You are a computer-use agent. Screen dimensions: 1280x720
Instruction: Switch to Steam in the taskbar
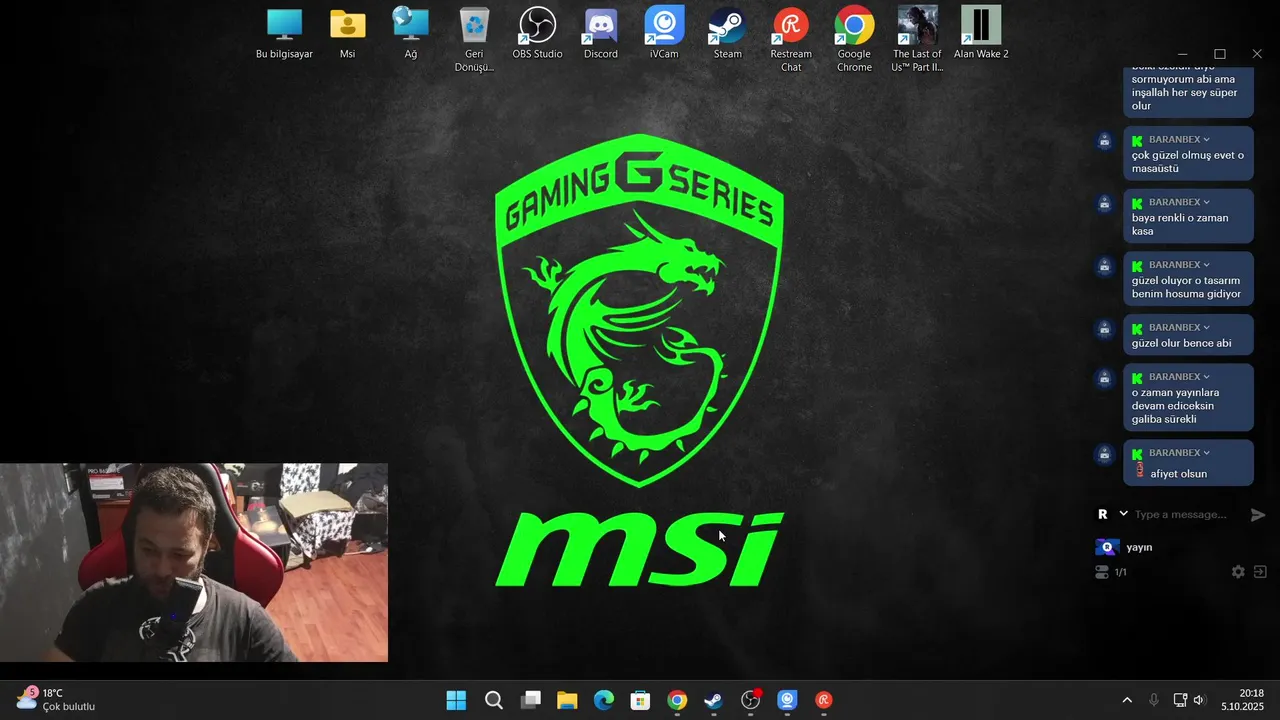pos(713,700)
